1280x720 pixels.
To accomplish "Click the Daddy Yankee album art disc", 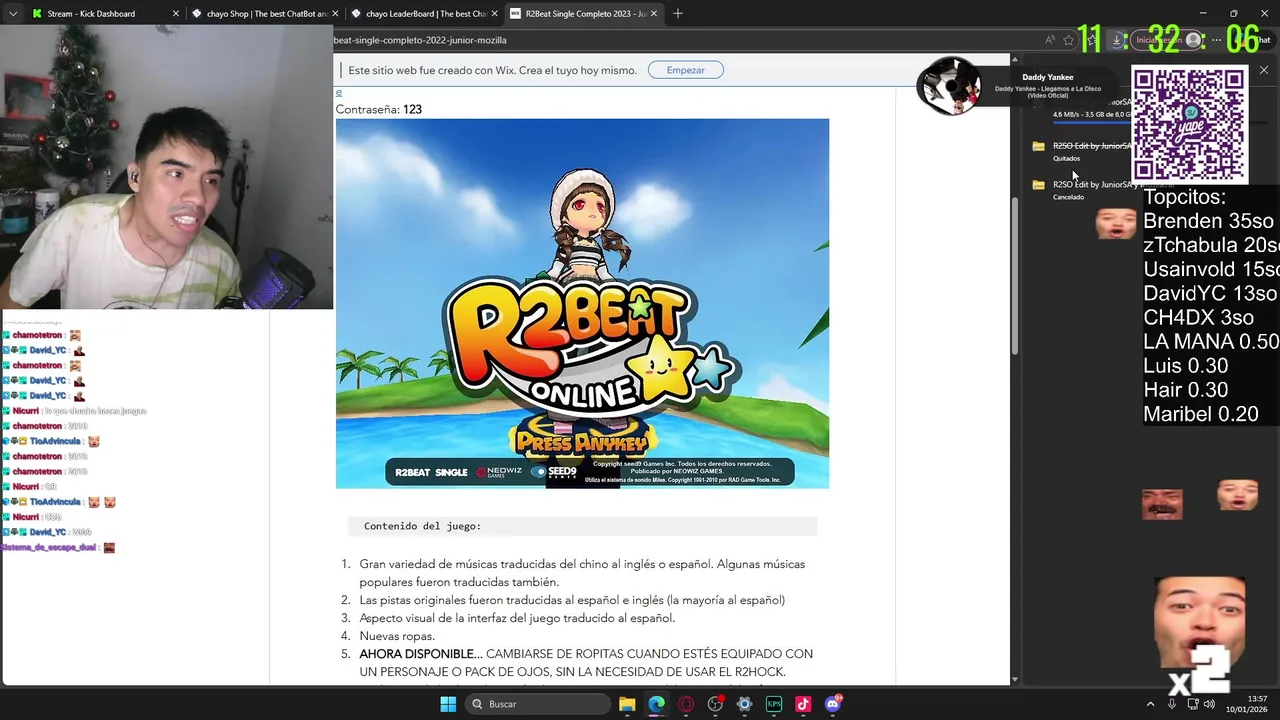I will pyautogui.click(x=949, y=86).
